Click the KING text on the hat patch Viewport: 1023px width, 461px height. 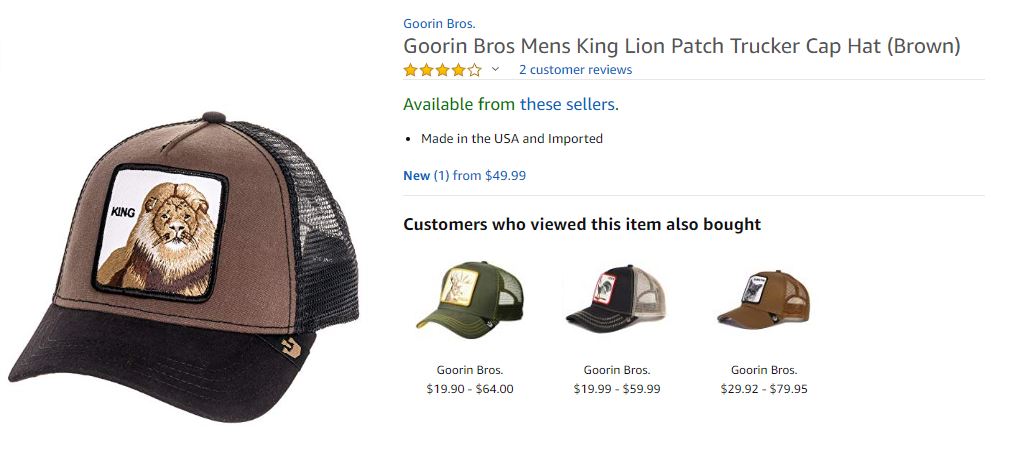coord(124,212)
